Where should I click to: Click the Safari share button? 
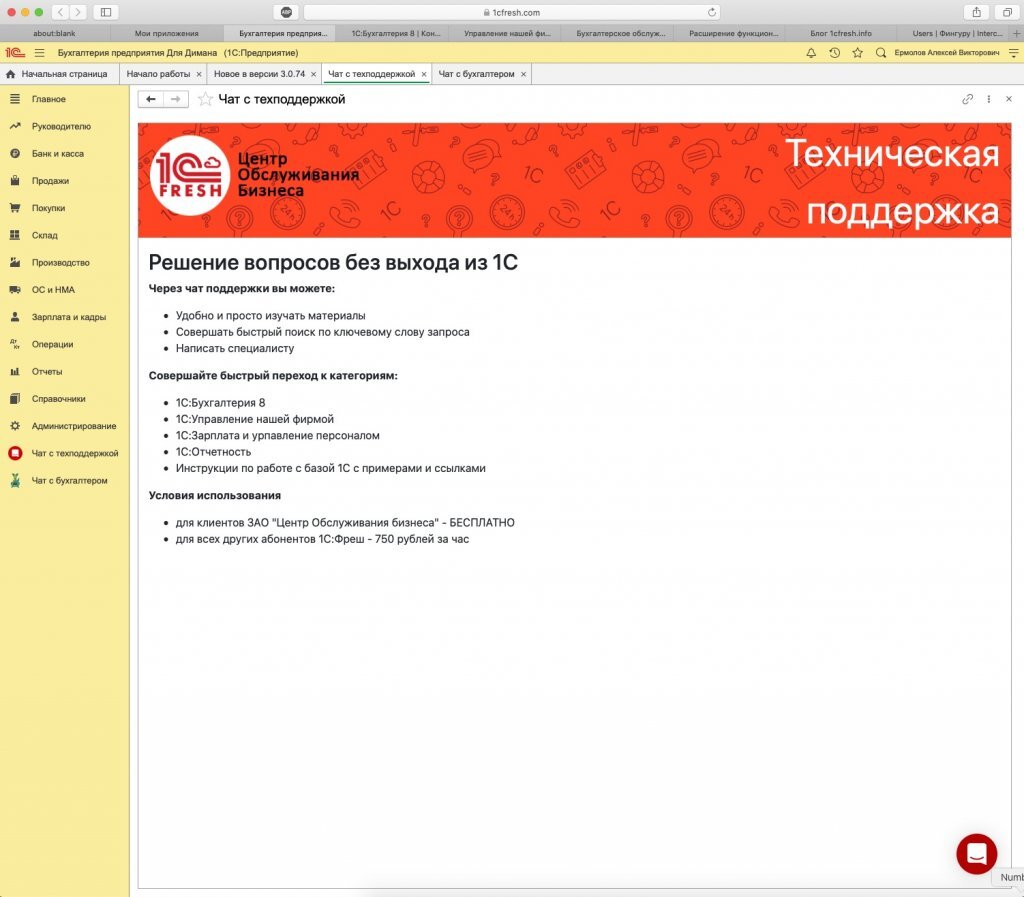(x=976, y=12)
